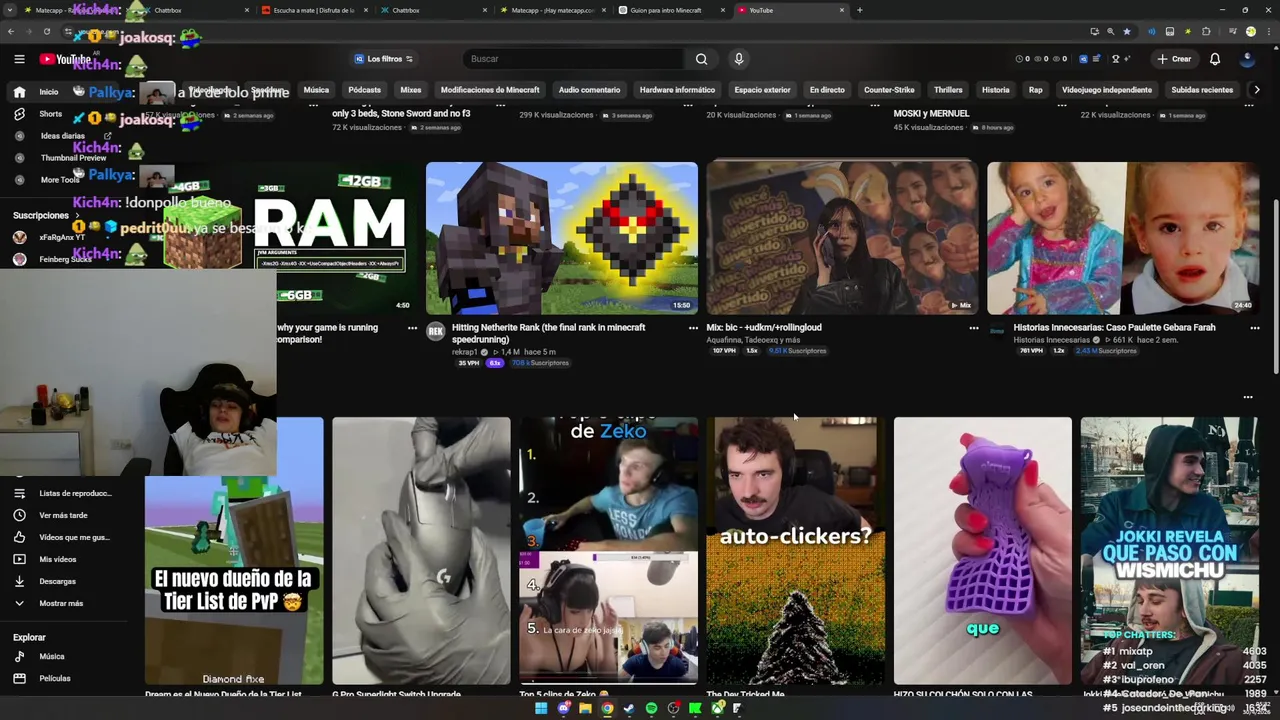Open the Paulette Gebara Farah video thumbnail
Image resolution: width=1280 pixels, height=720 pixels.
point(1123,238)
